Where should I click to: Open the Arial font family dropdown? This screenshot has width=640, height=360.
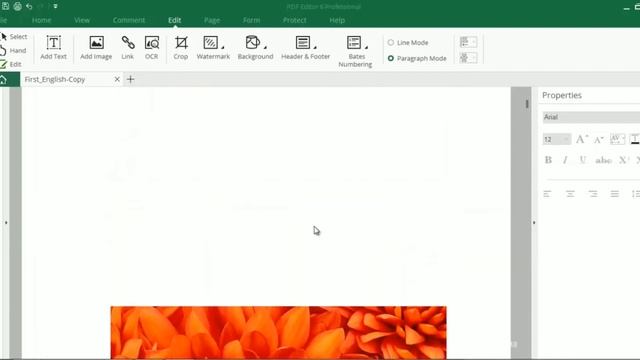pos(591,117)
